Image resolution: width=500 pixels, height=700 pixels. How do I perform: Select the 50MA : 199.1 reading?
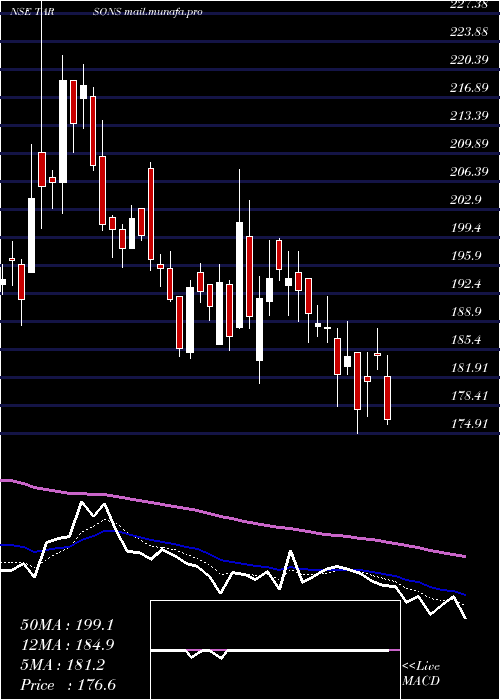pos(67,625)
